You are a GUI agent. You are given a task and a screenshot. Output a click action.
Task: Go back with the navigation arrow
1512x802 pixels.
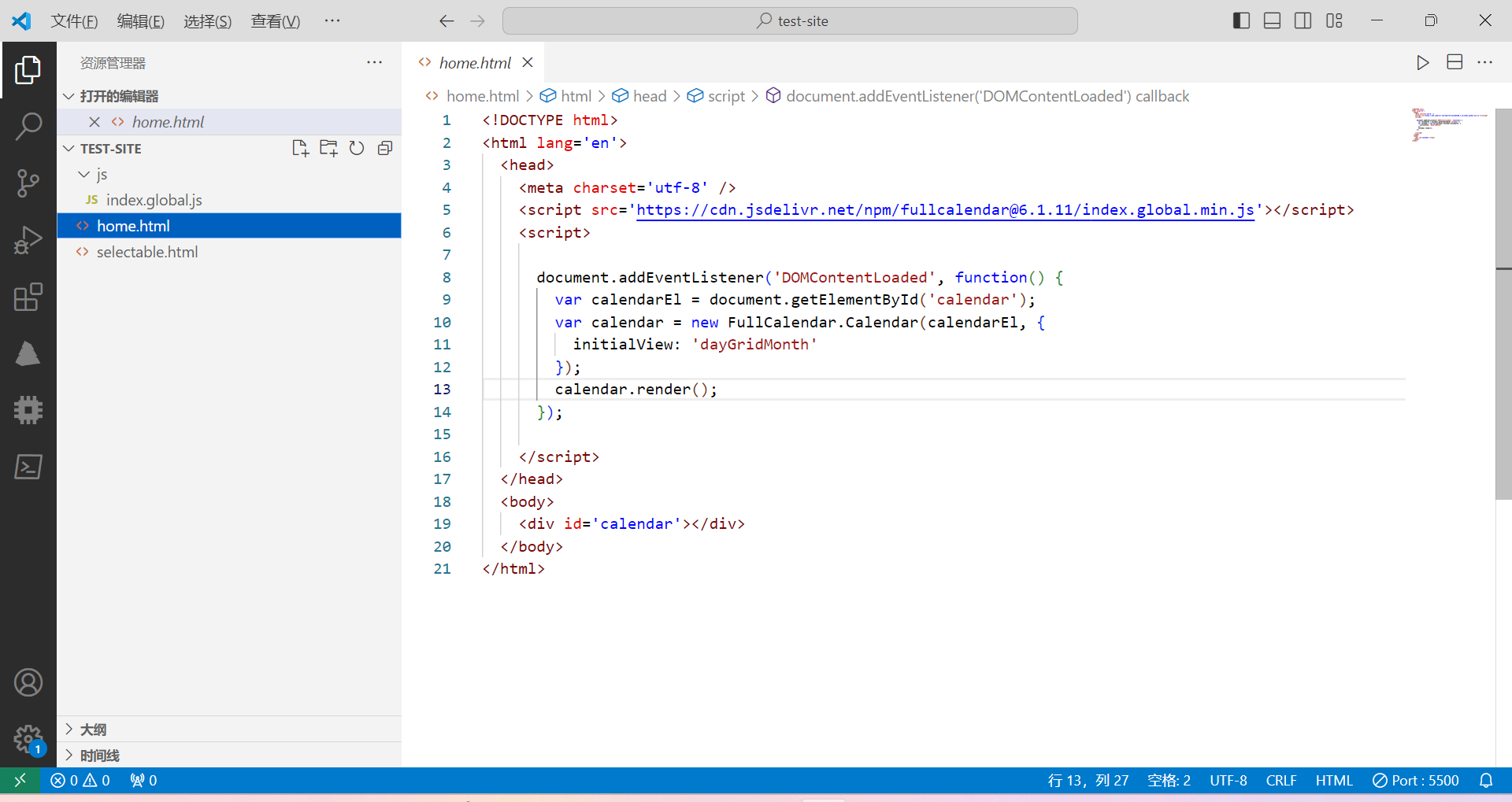pos(447,21)
